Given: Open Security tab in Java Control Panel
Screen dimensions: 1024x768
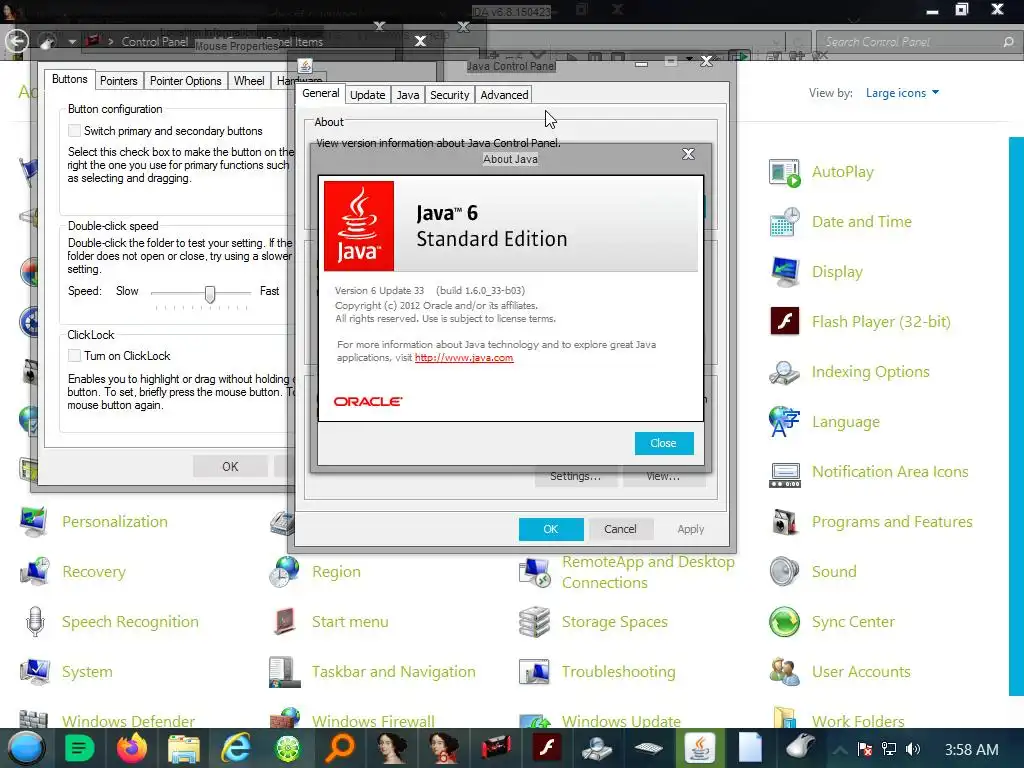Looking at the screenshot, I should click(x=449, y=95).
